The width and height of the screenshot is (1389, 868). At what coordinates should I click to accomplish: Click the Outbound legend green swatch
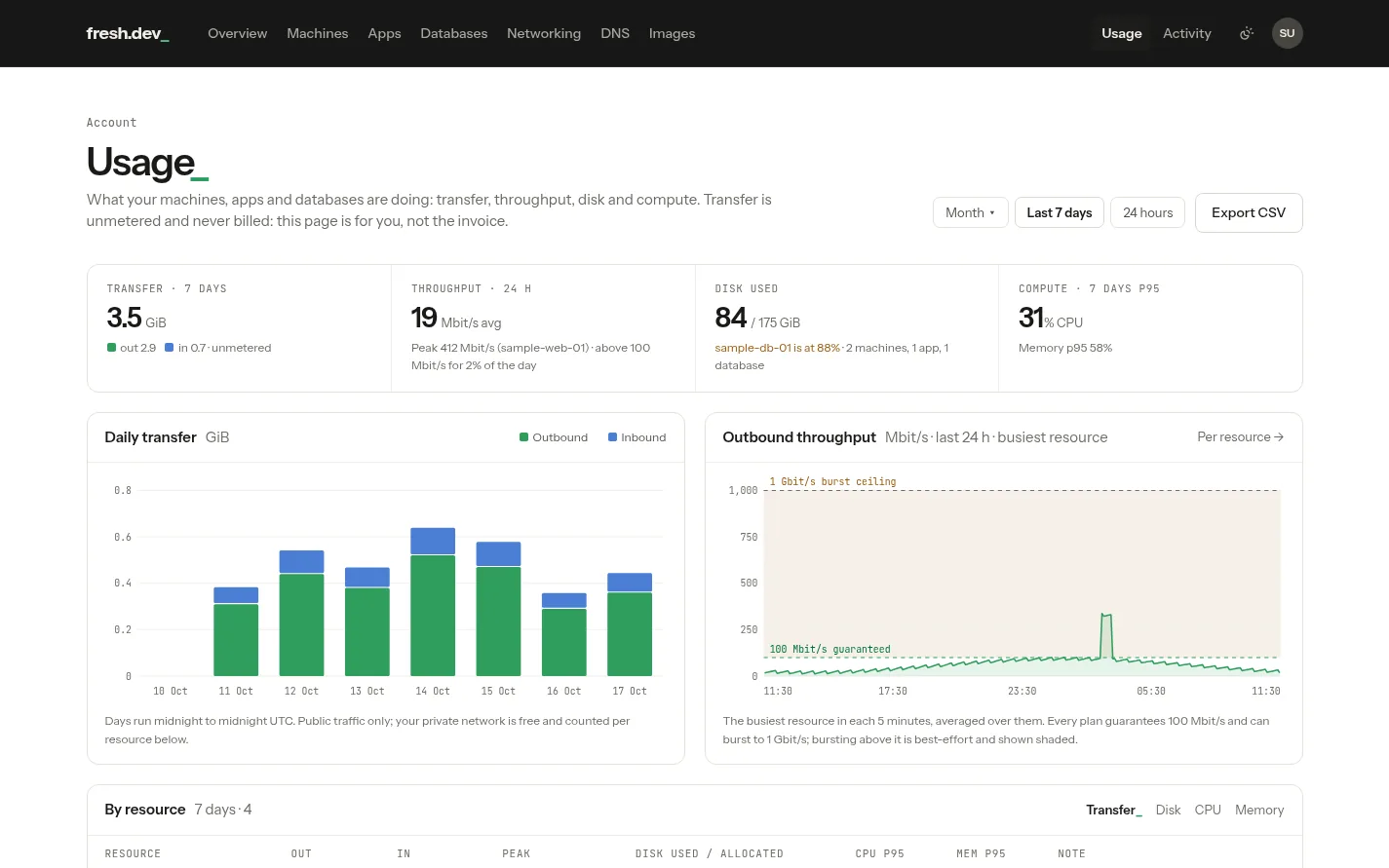(x=524, y=437)
